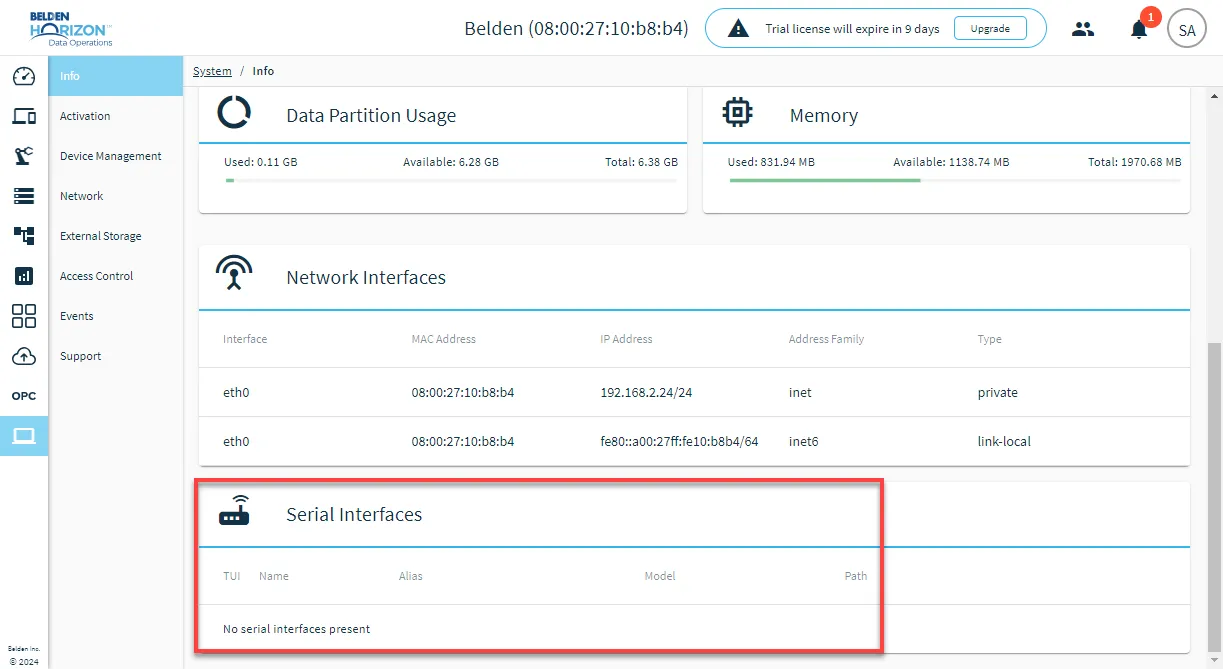Select the robotic arm icon in the rail
Screen dimensions: 1223x669
click(24, 156)
